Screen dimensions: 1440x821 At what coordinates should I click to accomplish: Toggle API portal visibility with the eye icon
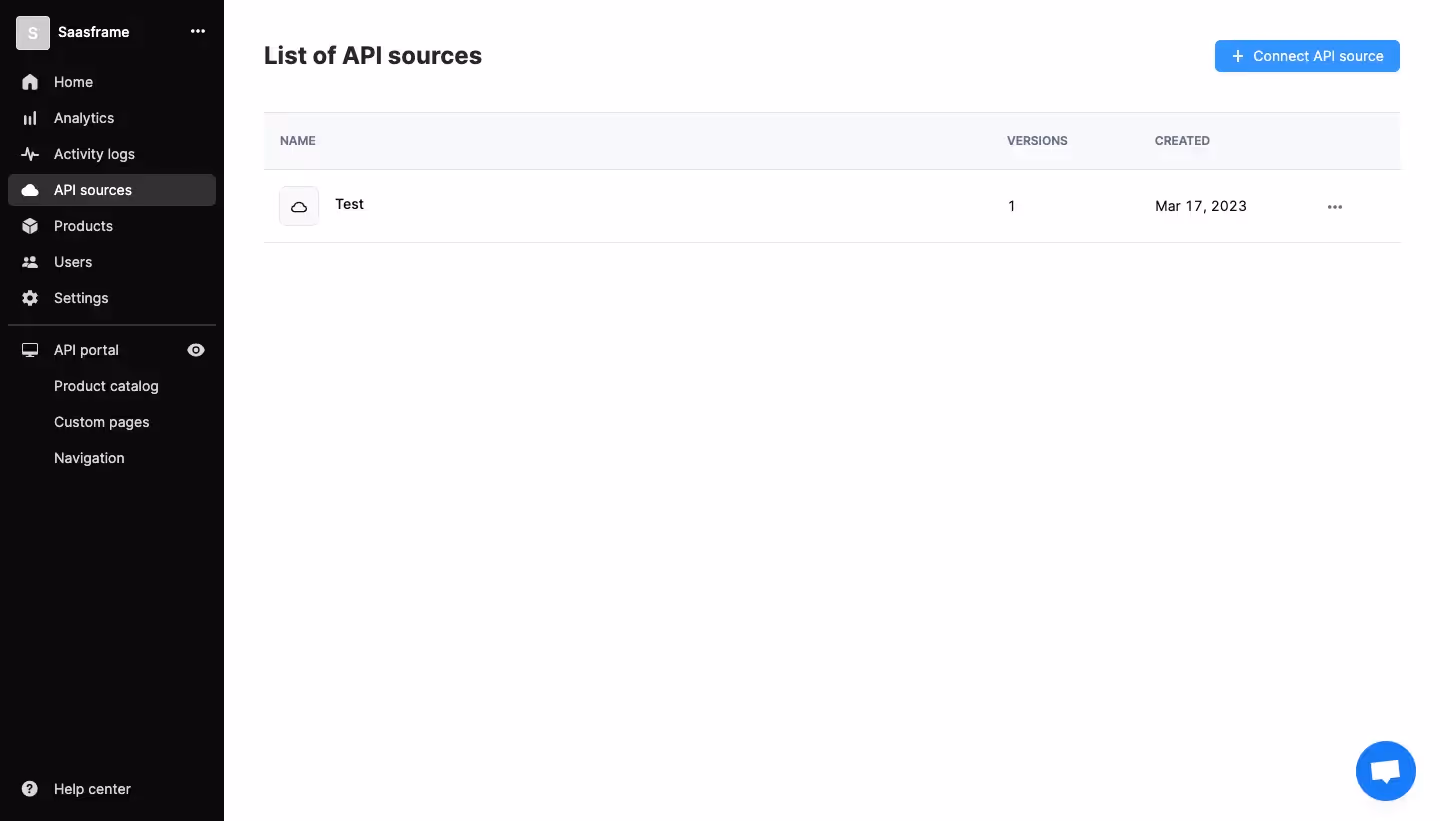coord(196,350)
